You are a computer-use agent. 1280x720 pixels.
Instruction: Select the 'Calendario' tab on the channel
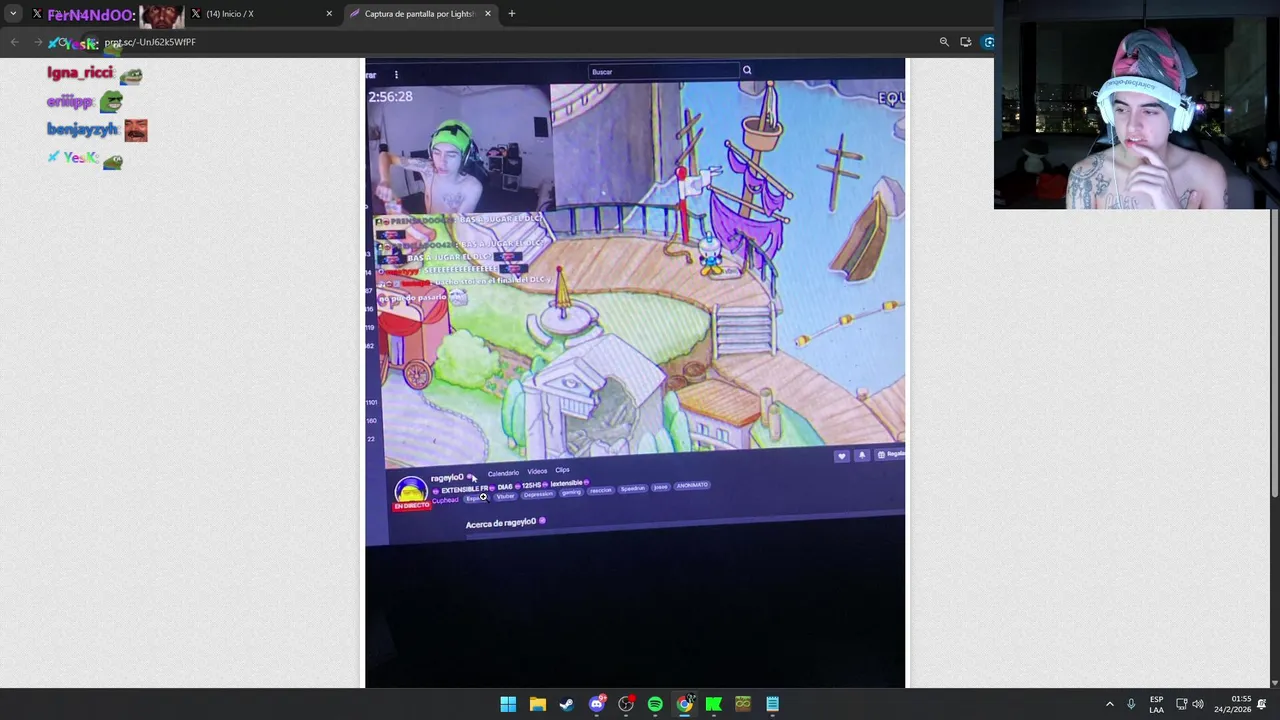(503, 473)
